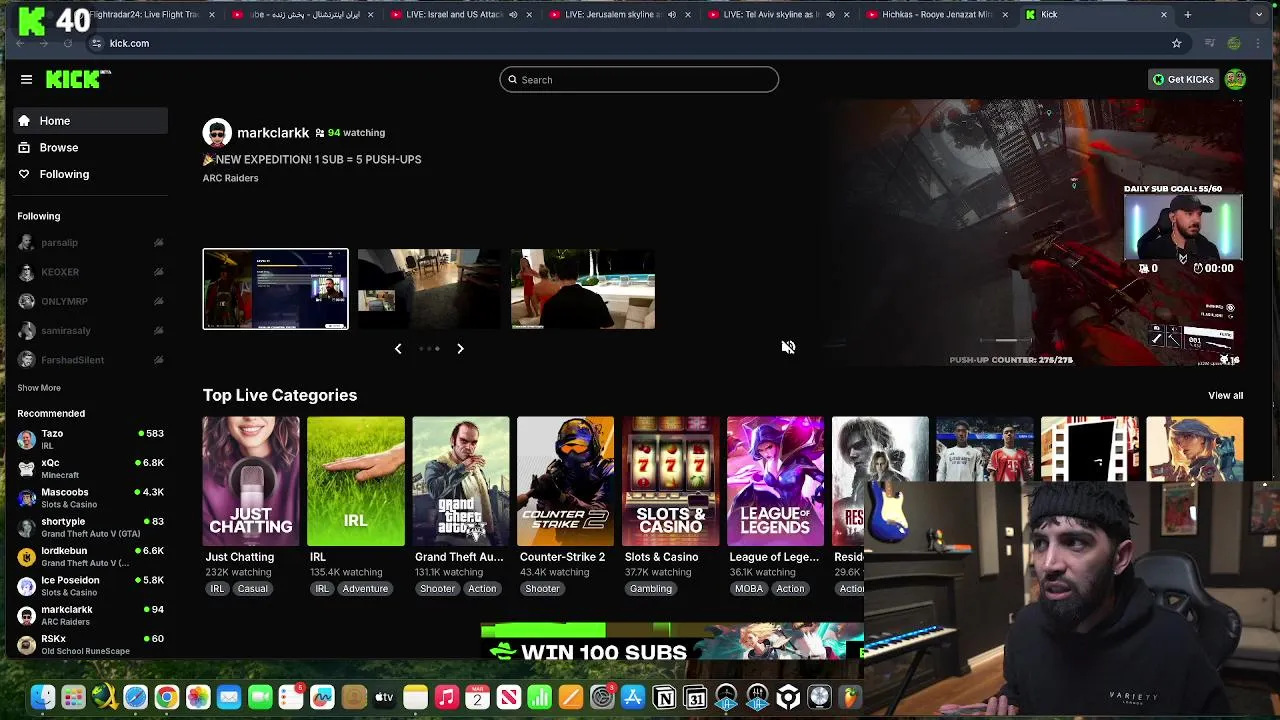1280x720 pixels.
Task: Open a new browser tab
Action: click(x=1188, y=15)
